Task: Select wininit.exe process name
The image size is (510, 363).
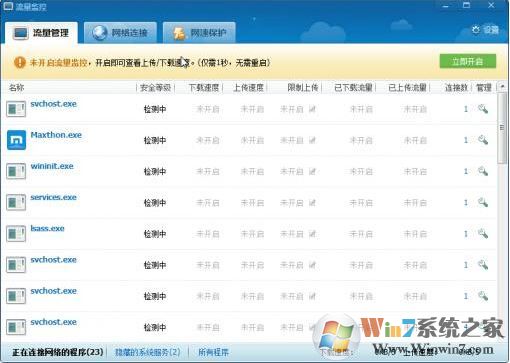Action: point(52,166)
